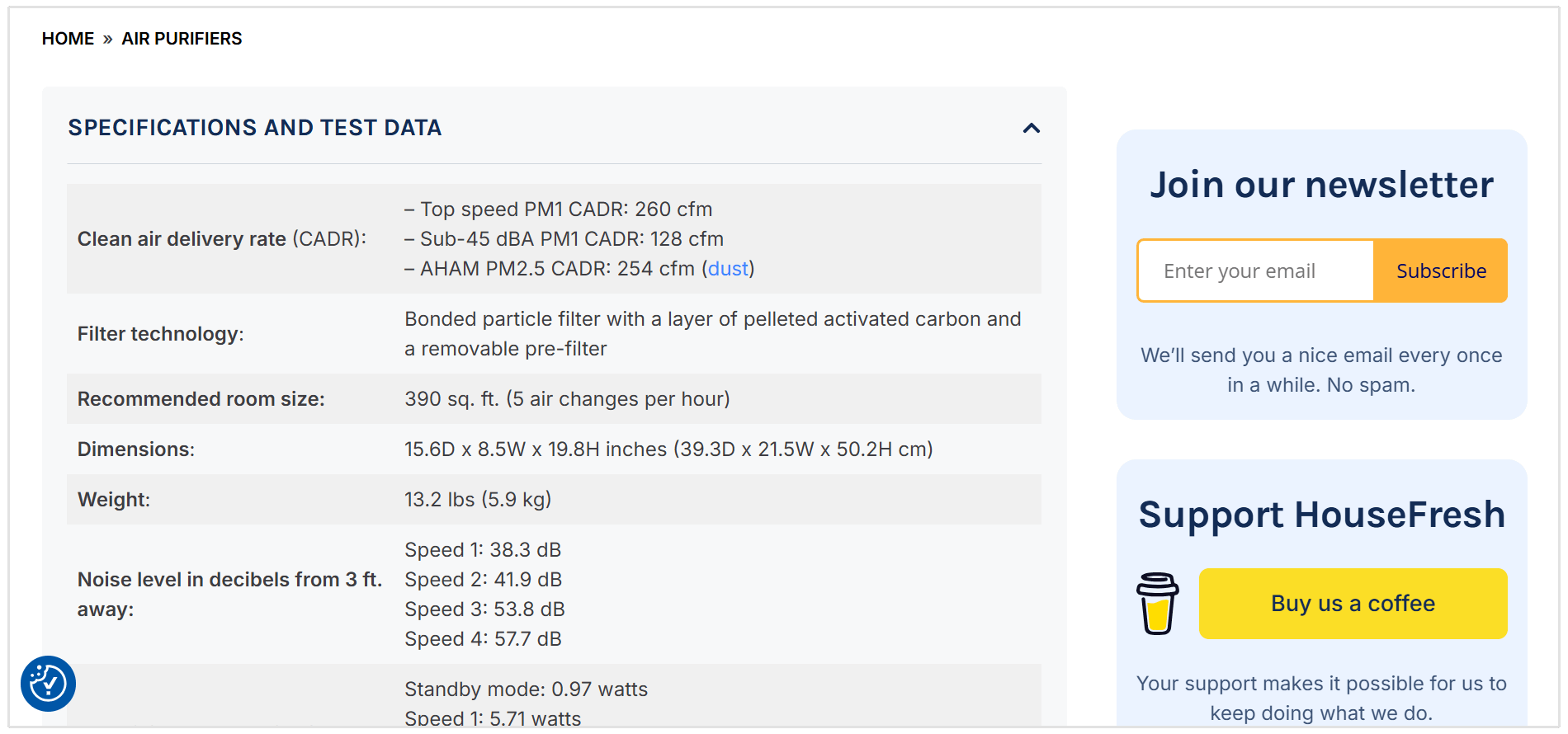Follow the blue 'dust' link
Screen dimensions: 1568x734
(x=728, y=269)
